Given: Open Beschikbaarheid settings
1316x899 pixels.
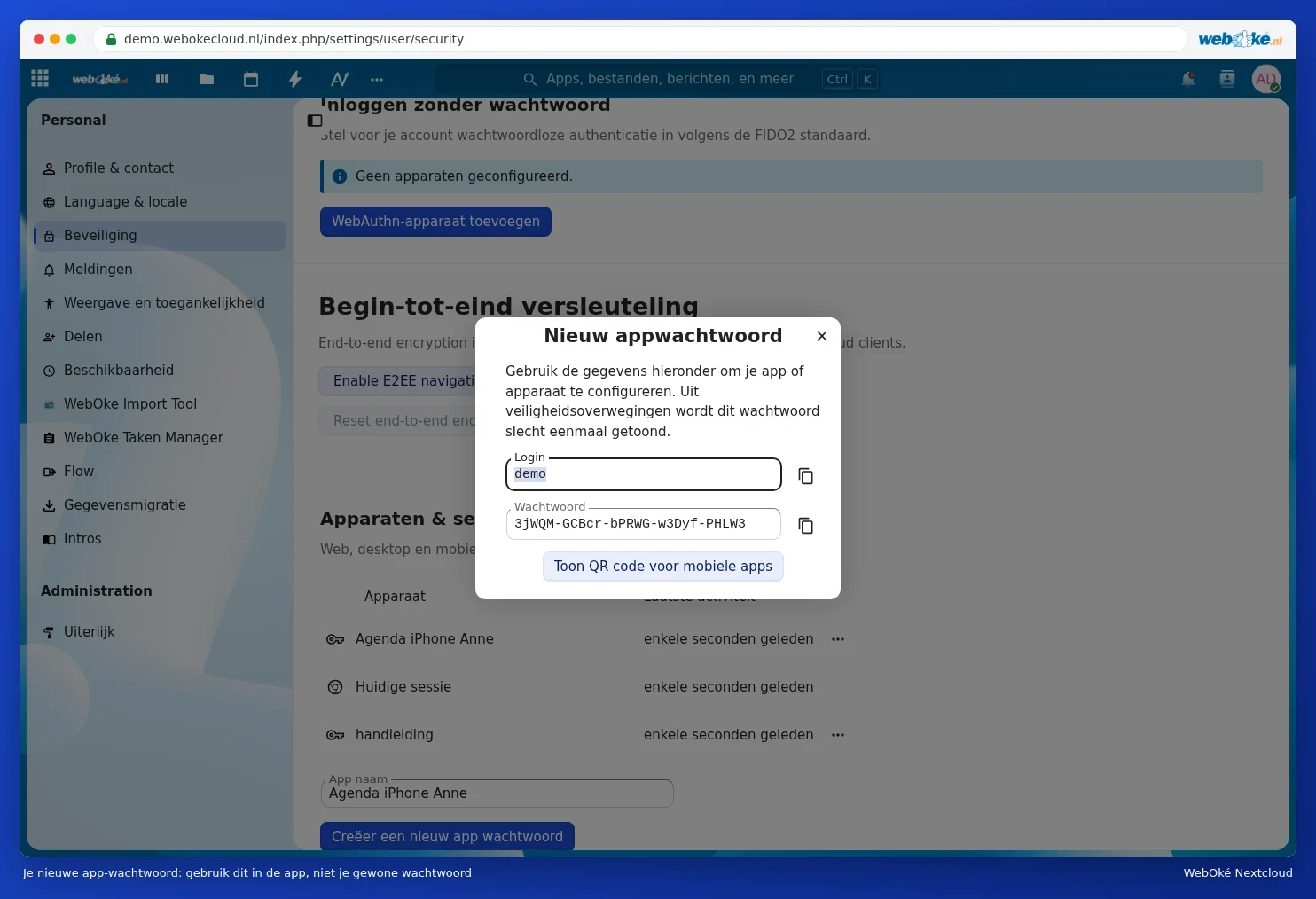Looking at the screenshot, I should pos(160,371).
